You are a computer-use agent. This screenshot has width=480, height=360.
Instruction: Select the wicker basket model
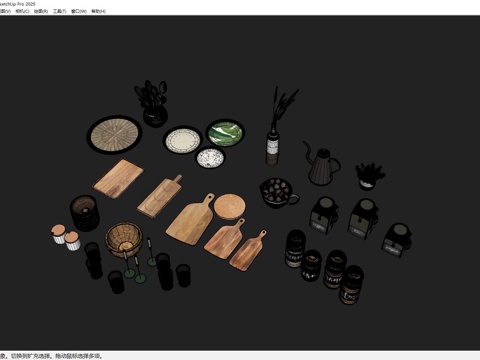[x=124, y=240]
